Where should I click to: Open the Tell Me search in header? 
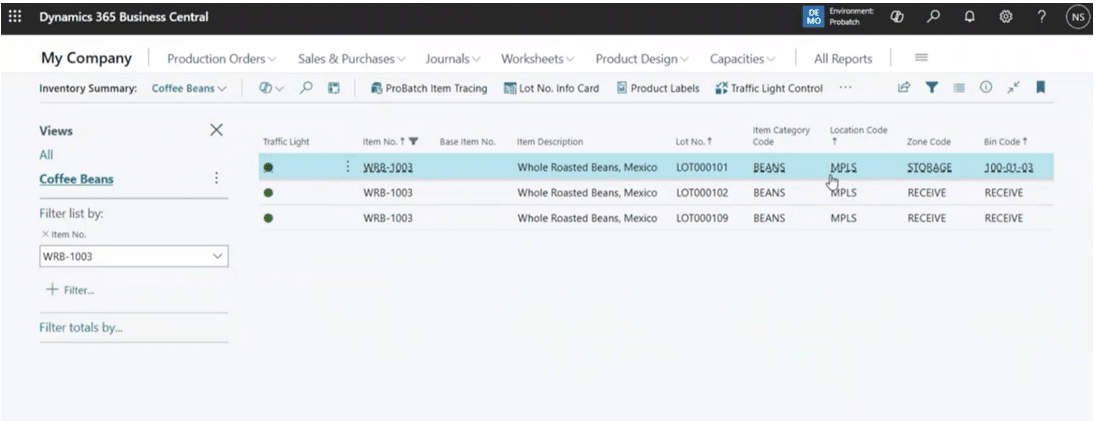(934, 17)
